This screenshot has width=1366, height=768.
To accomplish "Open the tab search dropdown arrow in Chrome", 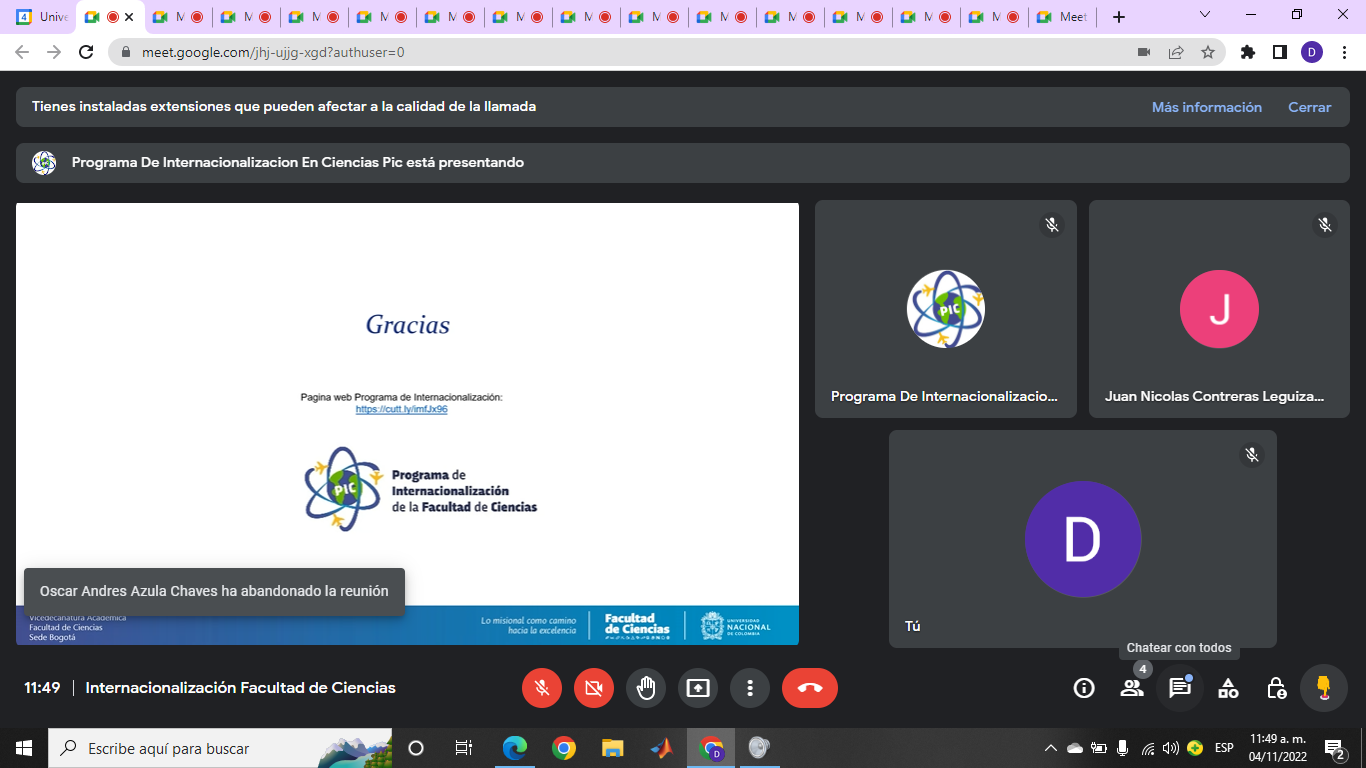I will coord(1204,16).
